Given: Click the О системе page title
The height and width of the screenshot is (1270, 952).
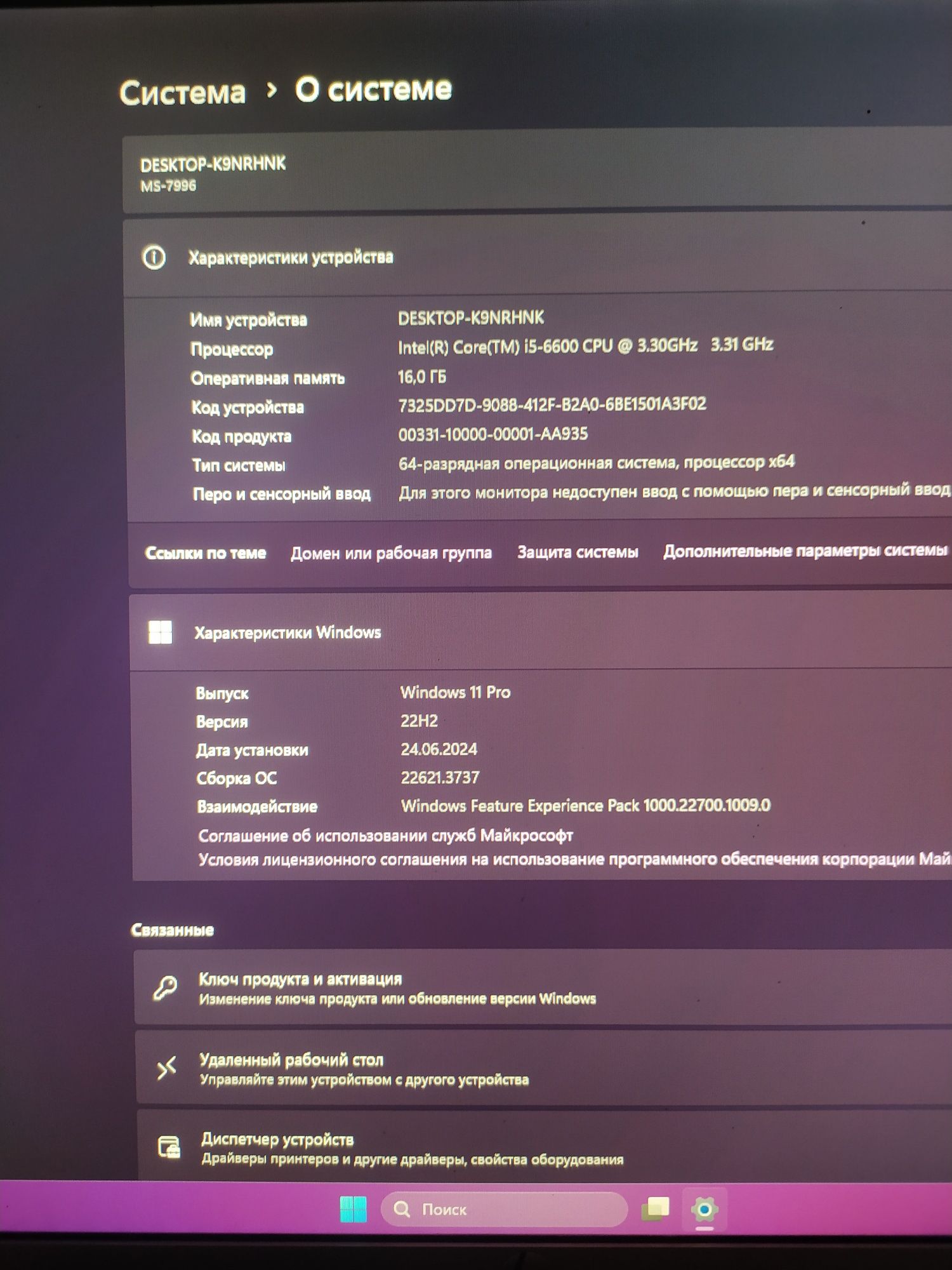Looking at the screenshot, I should click(x=374, y=89).
